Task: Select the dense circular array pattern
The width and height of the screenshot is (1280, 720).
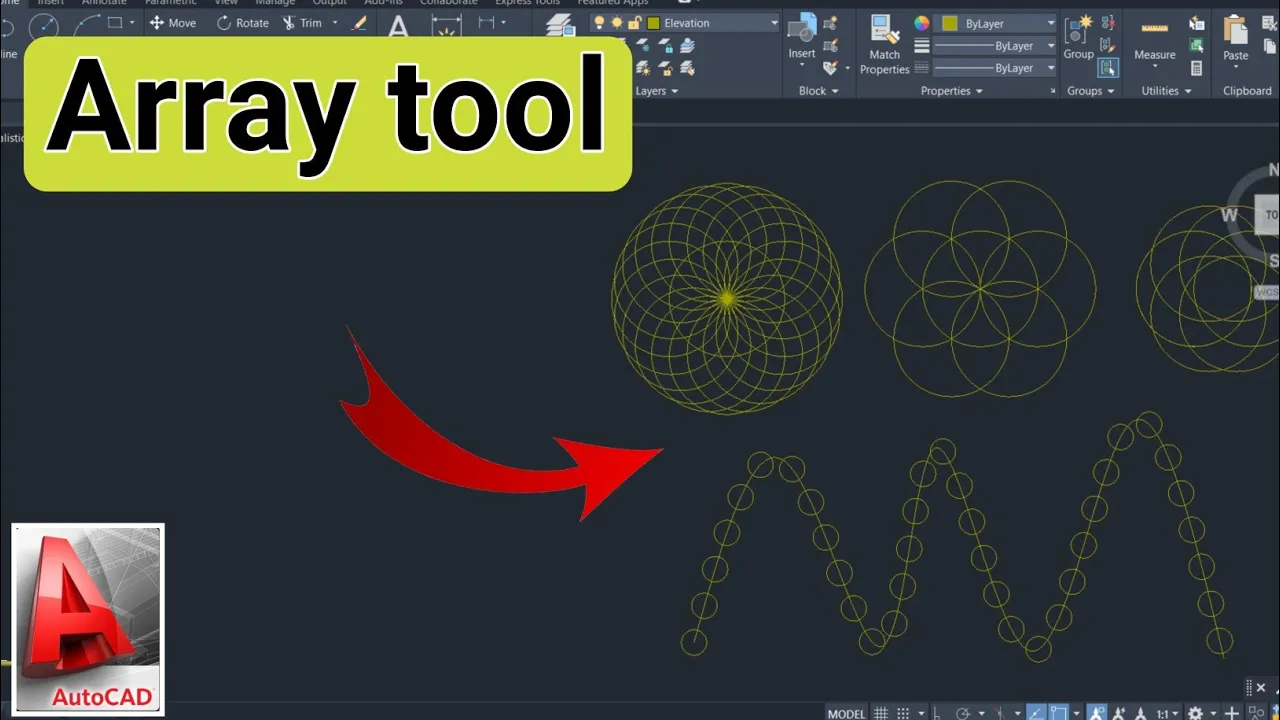Action: click(727, 298)
